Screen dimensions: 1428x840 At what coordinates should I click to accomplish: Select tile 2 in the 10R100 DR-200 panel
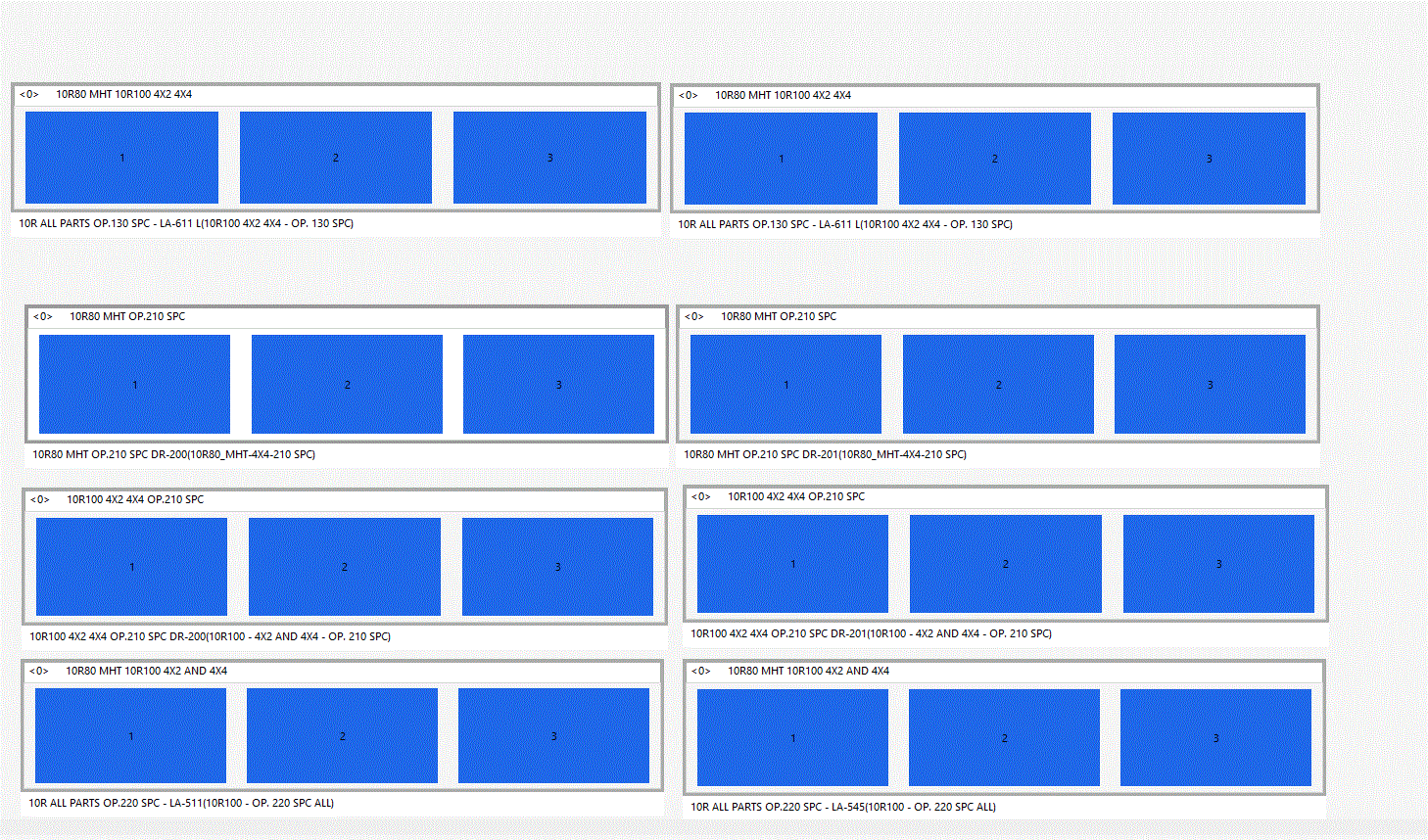tap(345, 567)
